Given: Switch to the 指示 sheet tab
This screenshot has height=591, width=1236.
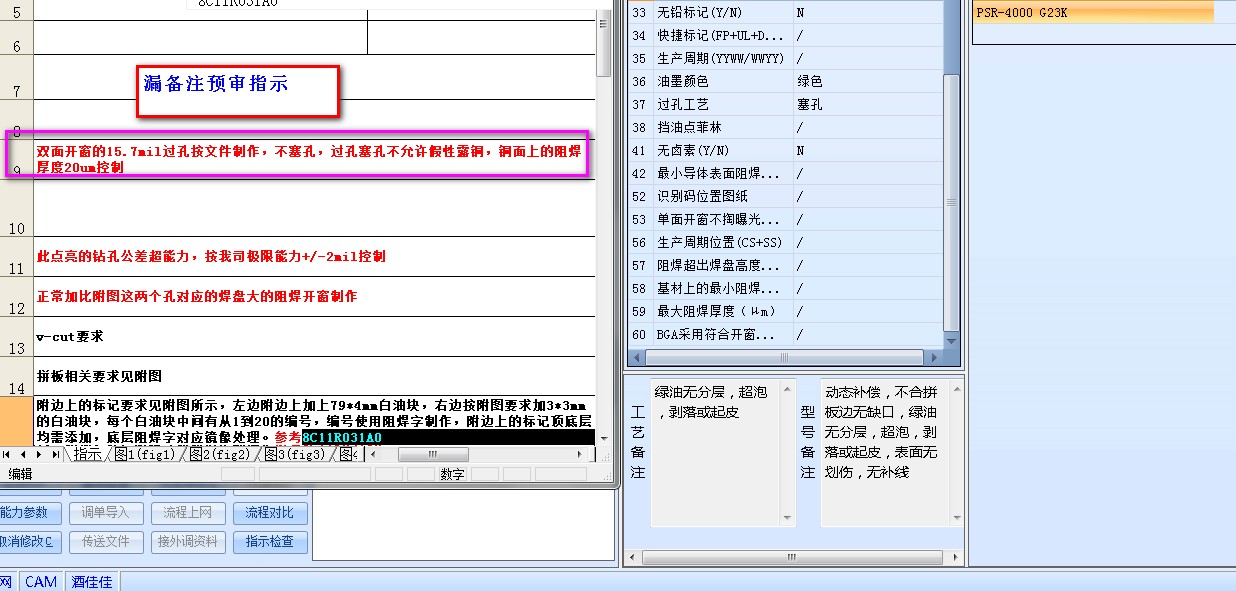Looking at the screenshot, I should coord(88,454).
